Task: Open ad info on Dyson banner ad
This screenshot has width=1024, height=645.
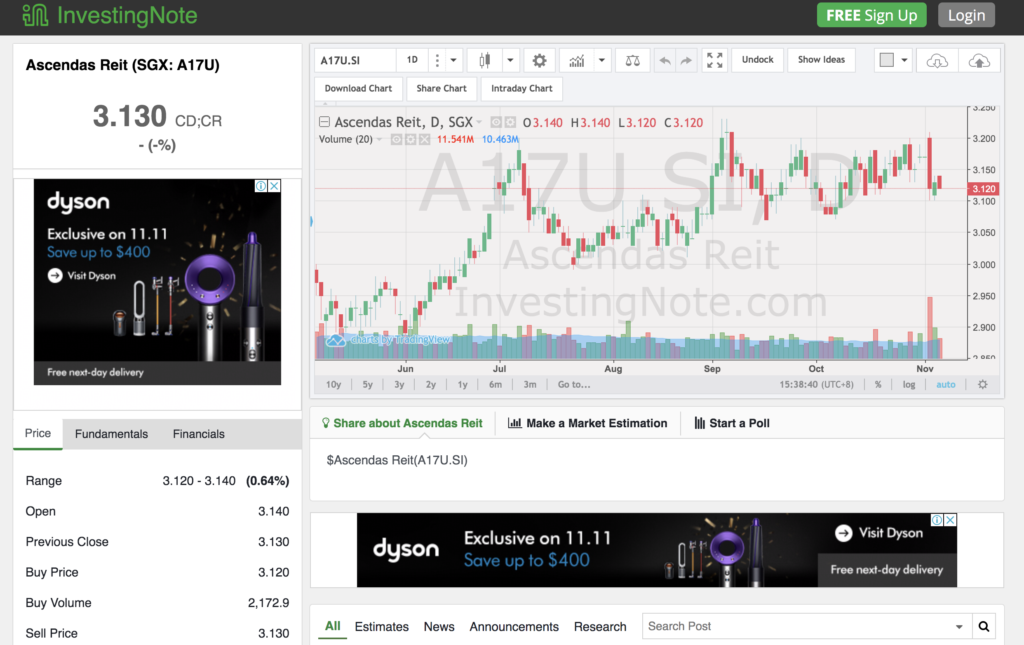Action: click(937, 520)
